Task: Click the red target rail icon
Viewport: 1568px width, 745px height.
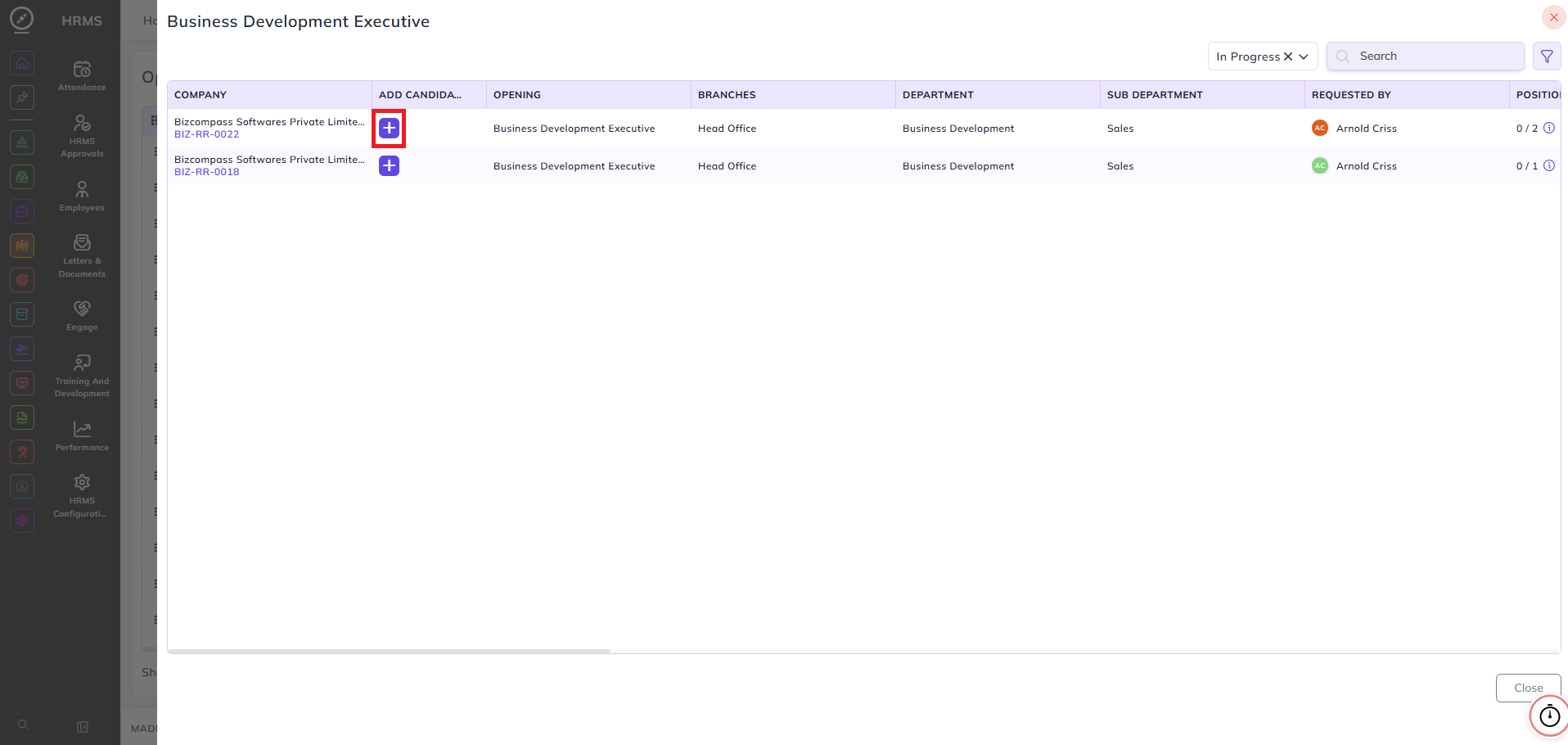Action: 22,279
